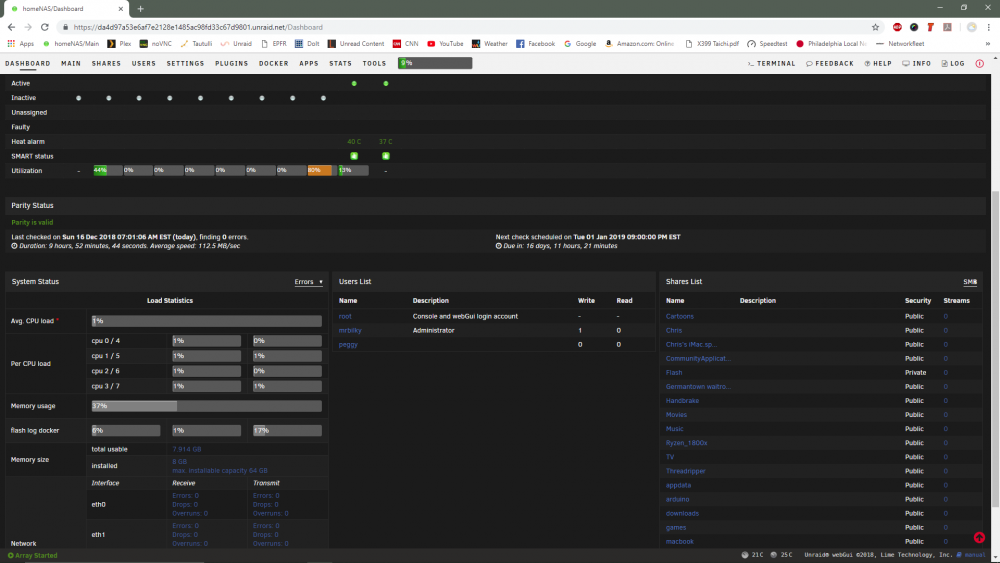This screenshot has width=1000, height=563.
Task: Open the Chrome three-dot menu
Action: tap(989, 27)
